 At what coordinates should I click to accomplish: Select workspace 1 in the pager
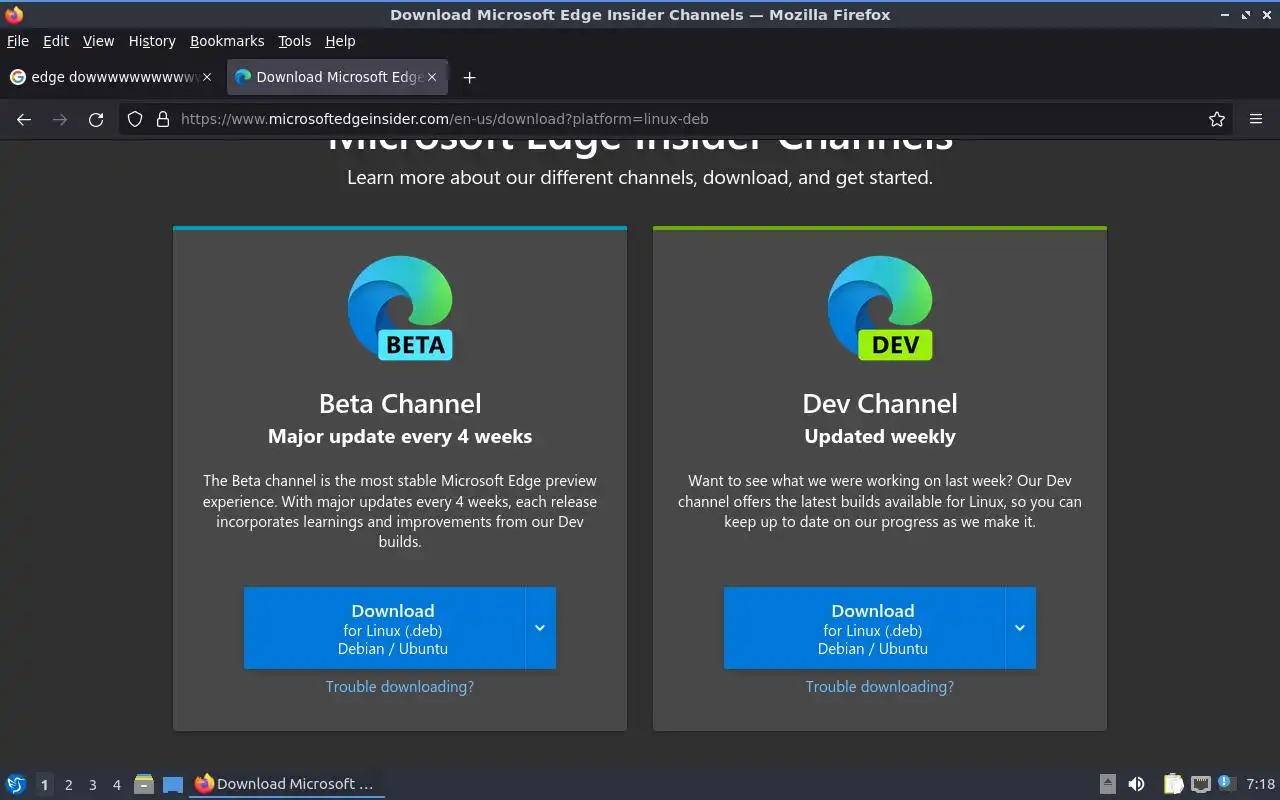44,785
